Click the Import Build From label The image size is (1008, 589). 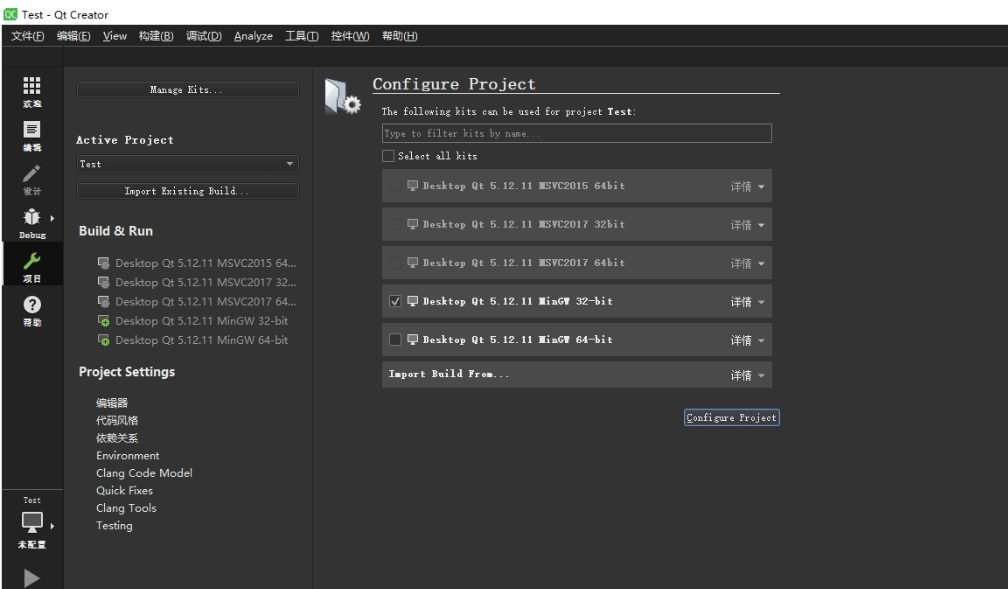[x=448, y=374]
